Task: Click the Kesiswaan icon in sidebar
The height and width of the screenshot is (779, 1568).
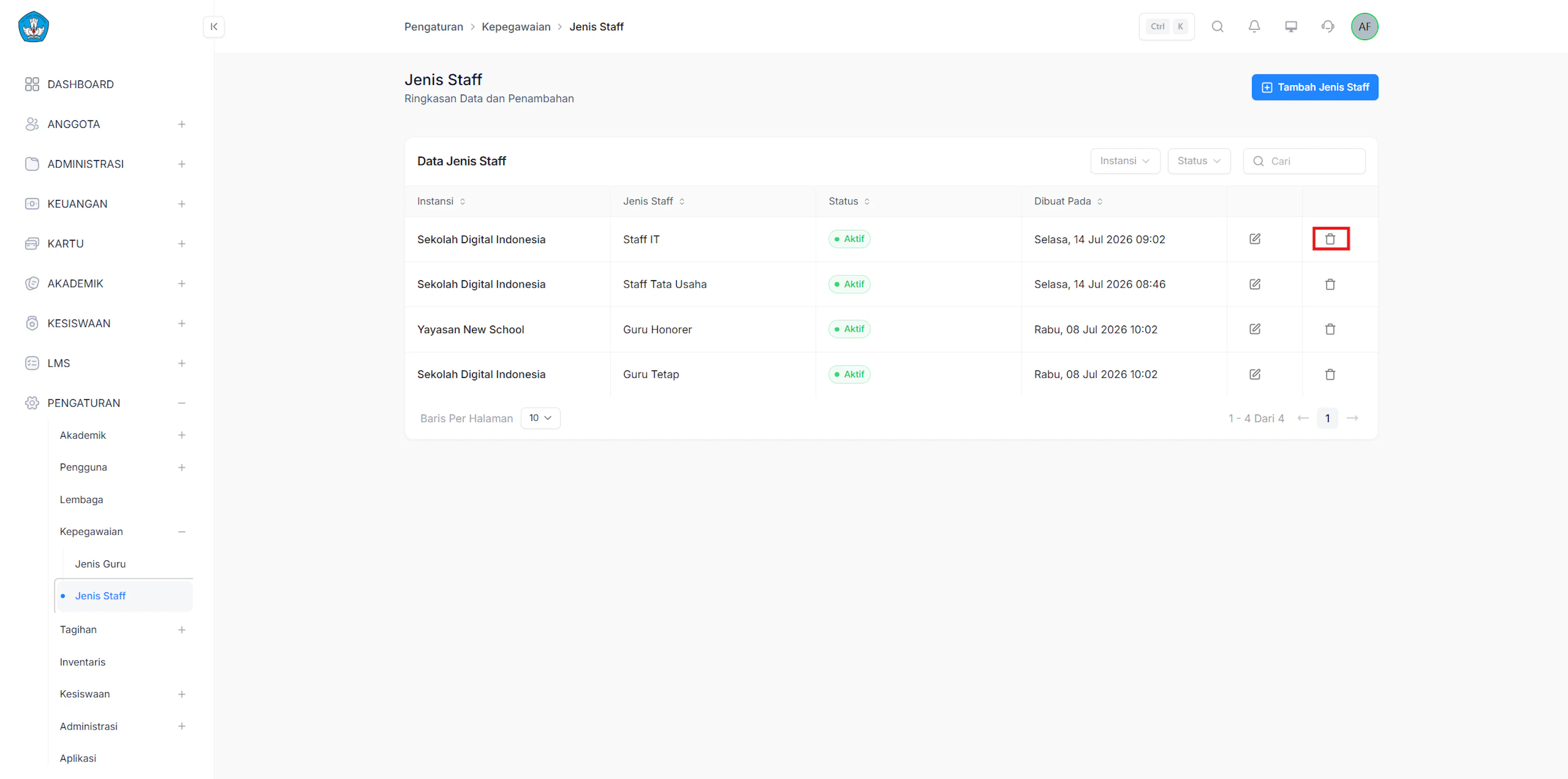Action: 32,323
